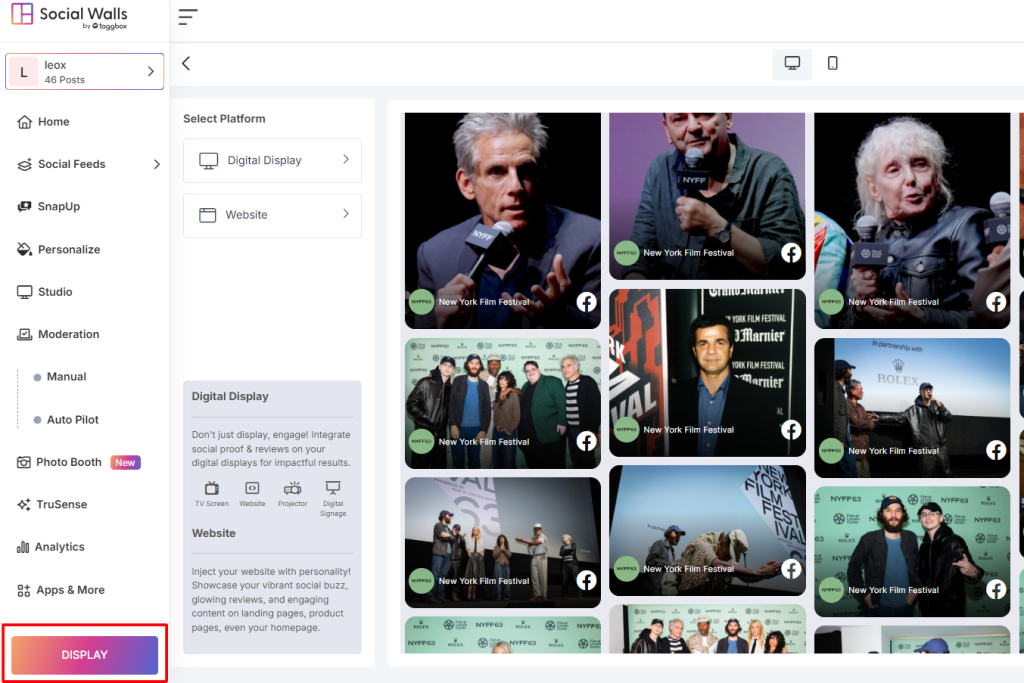Select Auto Pilot moderation option
The width and height of the screenshot is (1024, 683).
click(72, 420)
